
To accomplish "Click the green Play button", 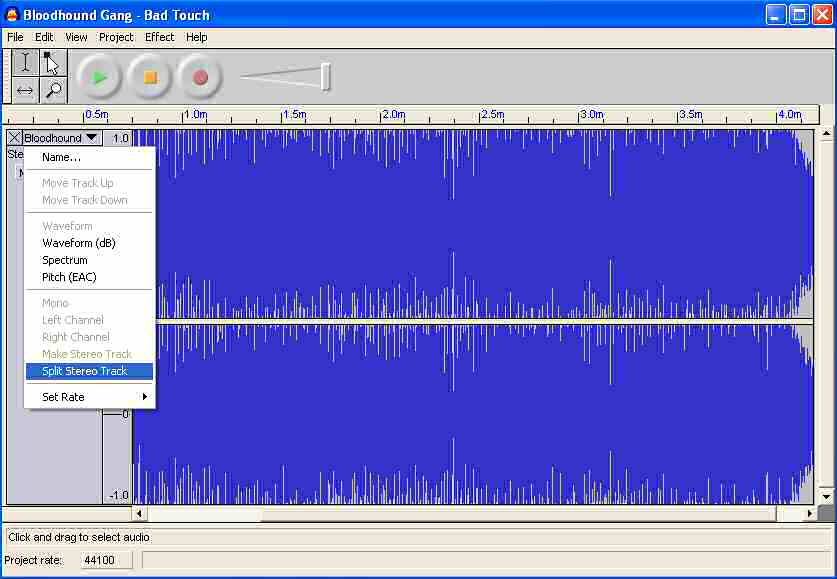I will point(99,78).
